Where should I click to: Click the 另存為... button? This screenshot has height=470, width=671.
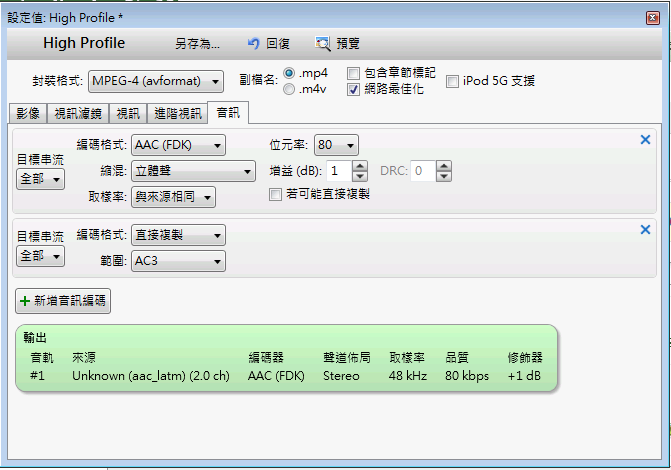pos(197,43)
